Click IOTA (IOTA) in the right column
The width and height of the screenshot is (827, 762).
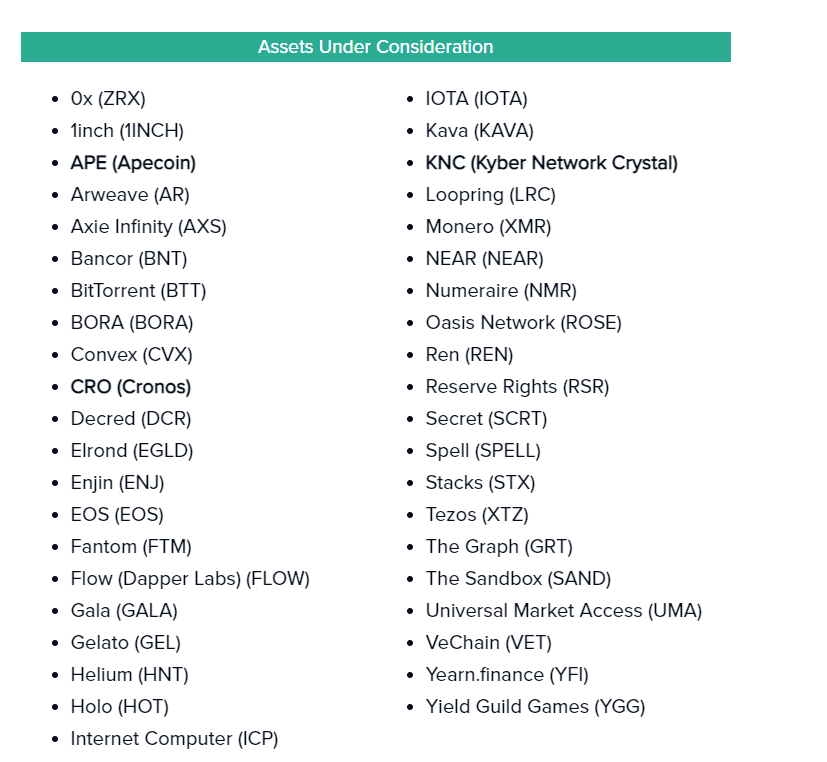click(x=476, y=99)
